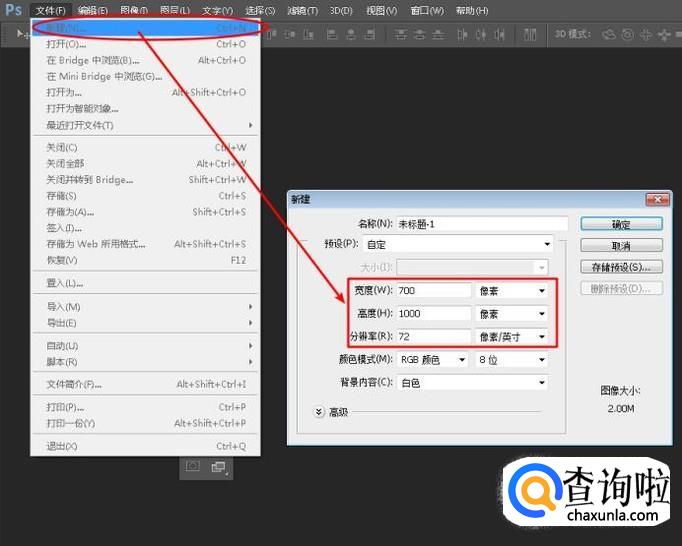This screenshot has height=546, width=682.
Task: Open the 图层(L) menu
Action: point(175,10)
